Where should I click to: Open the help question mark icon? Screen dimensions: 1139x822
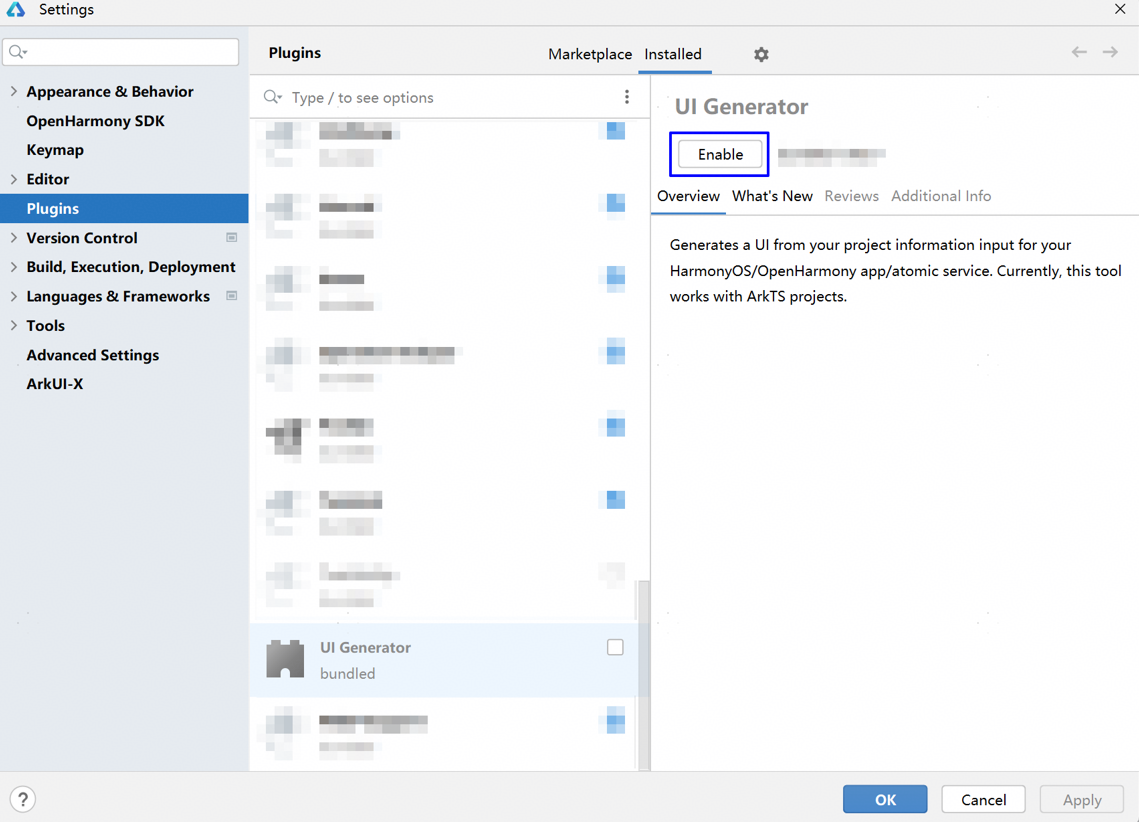click(x=23, y=799)
